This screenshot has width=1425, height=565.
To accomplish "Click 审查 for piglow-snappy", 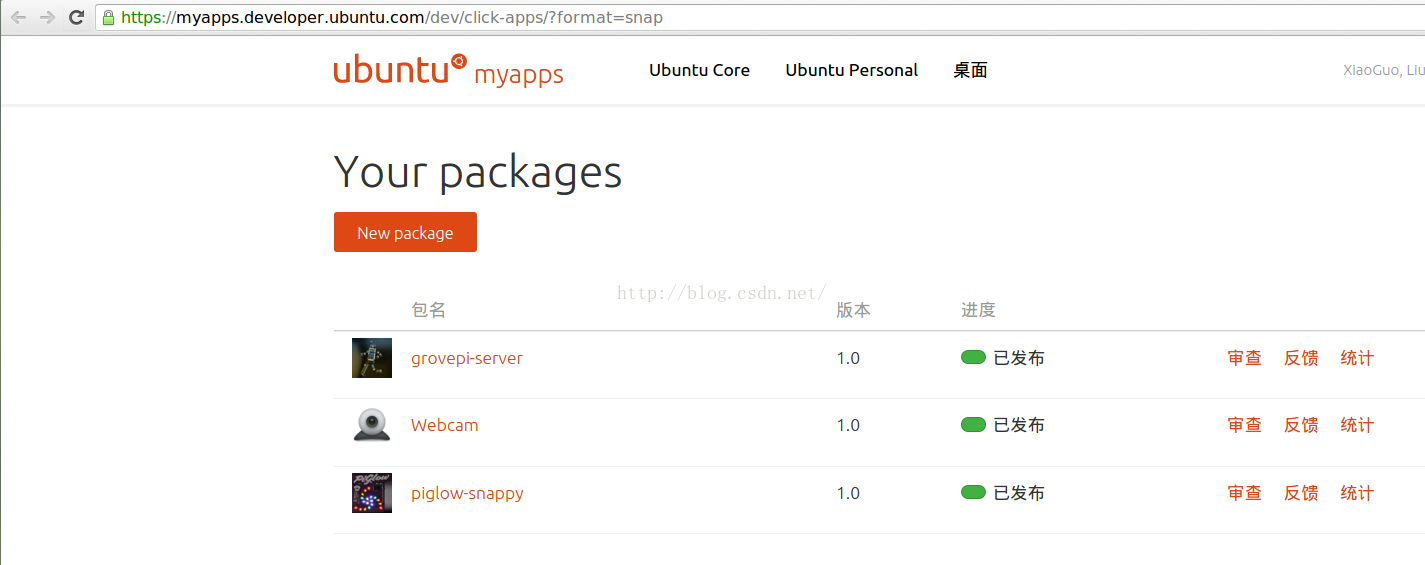I will pos(1245,493).
